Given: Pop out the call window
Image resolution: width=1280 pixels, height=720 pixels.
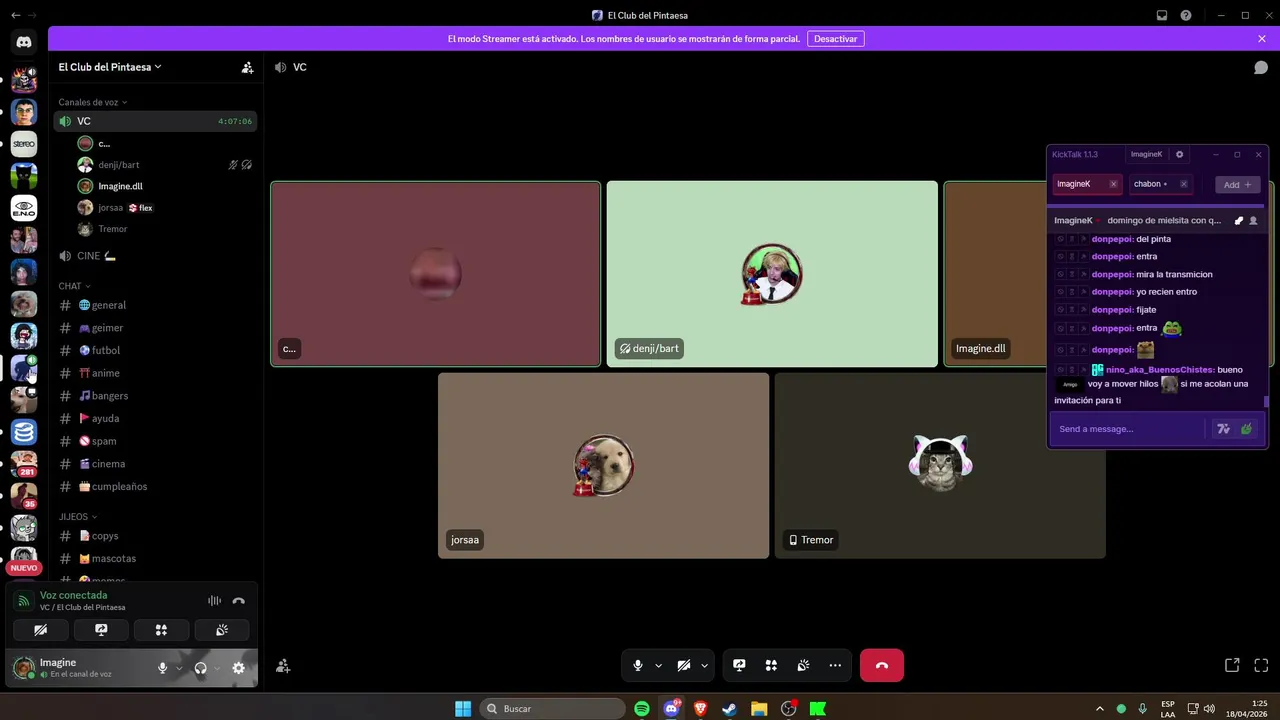Looking at the screenshot, I should (x=1232, y=665).
